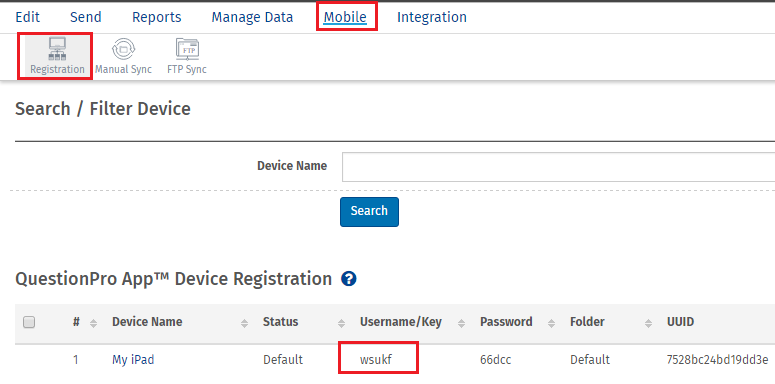Viewport: 775px width, 384px height.
Task: Open the Mobile tab
Action: (x=345, y=17)
